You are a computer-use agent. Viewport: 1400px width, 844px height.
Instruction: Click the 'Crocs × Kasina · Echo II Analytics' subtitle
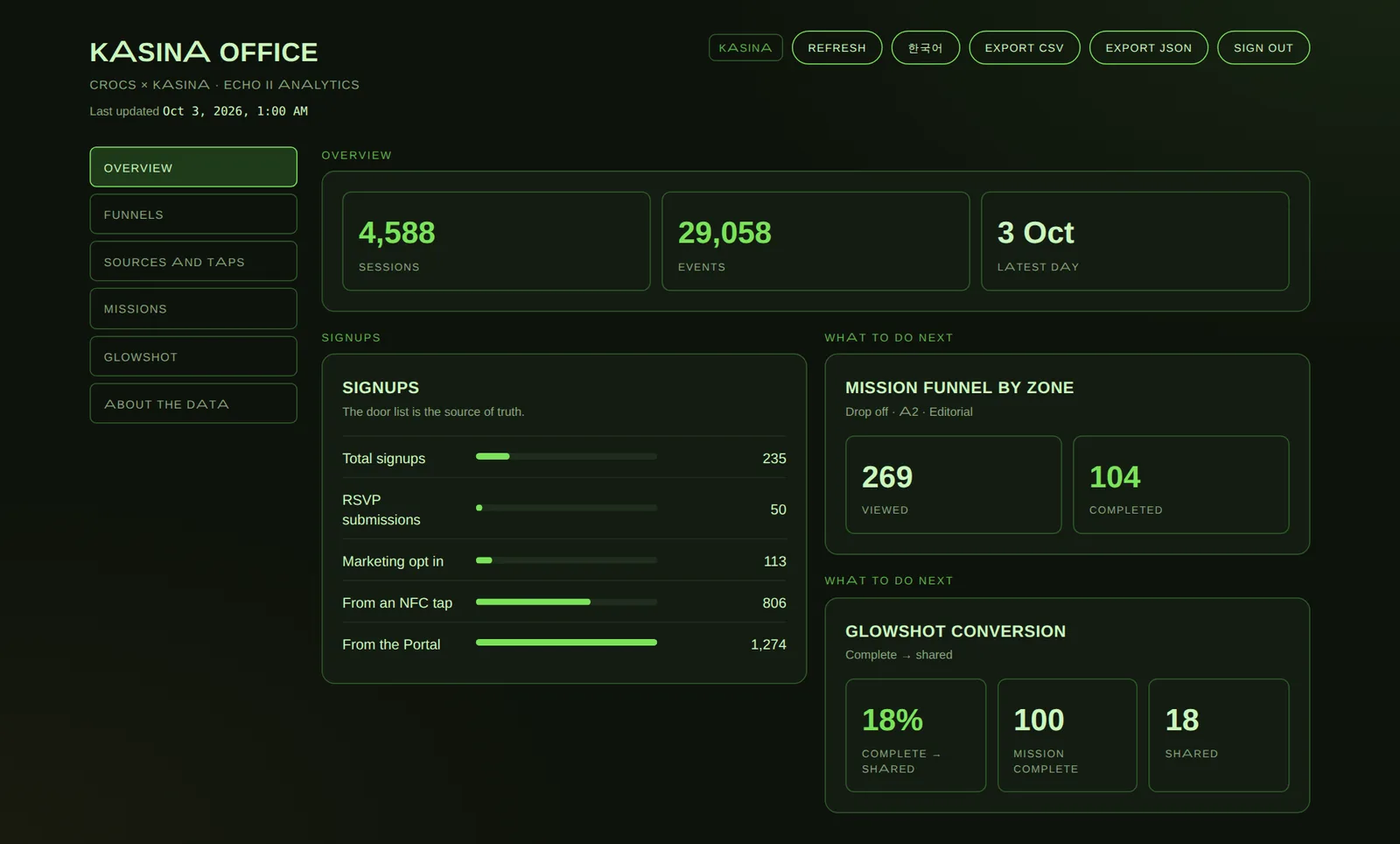click(x=225, y=85)
